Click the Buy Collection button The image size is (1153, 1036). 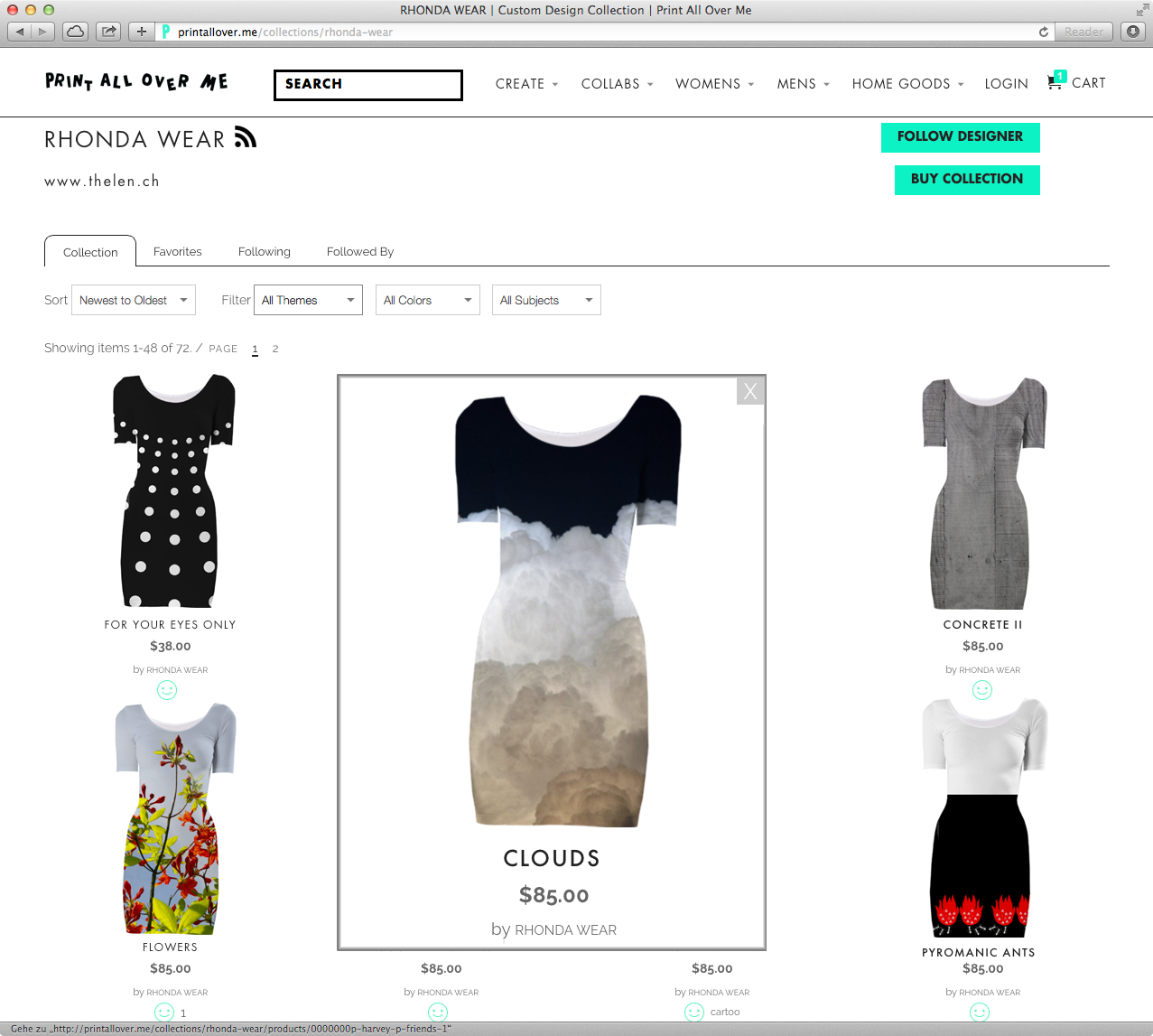pyautogui.click(x=966, y=179)
